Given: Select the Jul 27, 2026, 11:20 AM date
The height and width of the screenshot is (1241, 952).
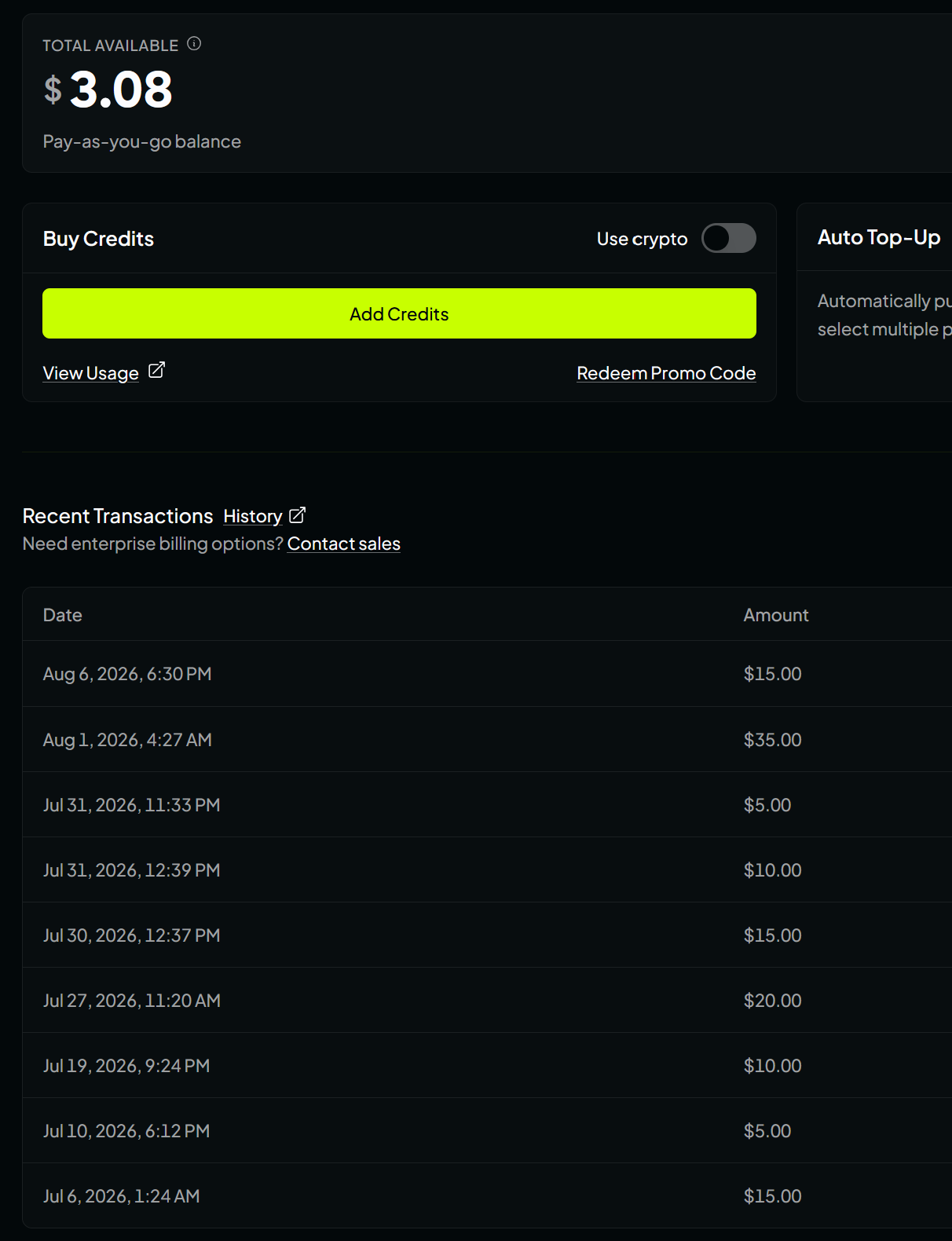Looking at the screenshot, I should (132, 1001).
